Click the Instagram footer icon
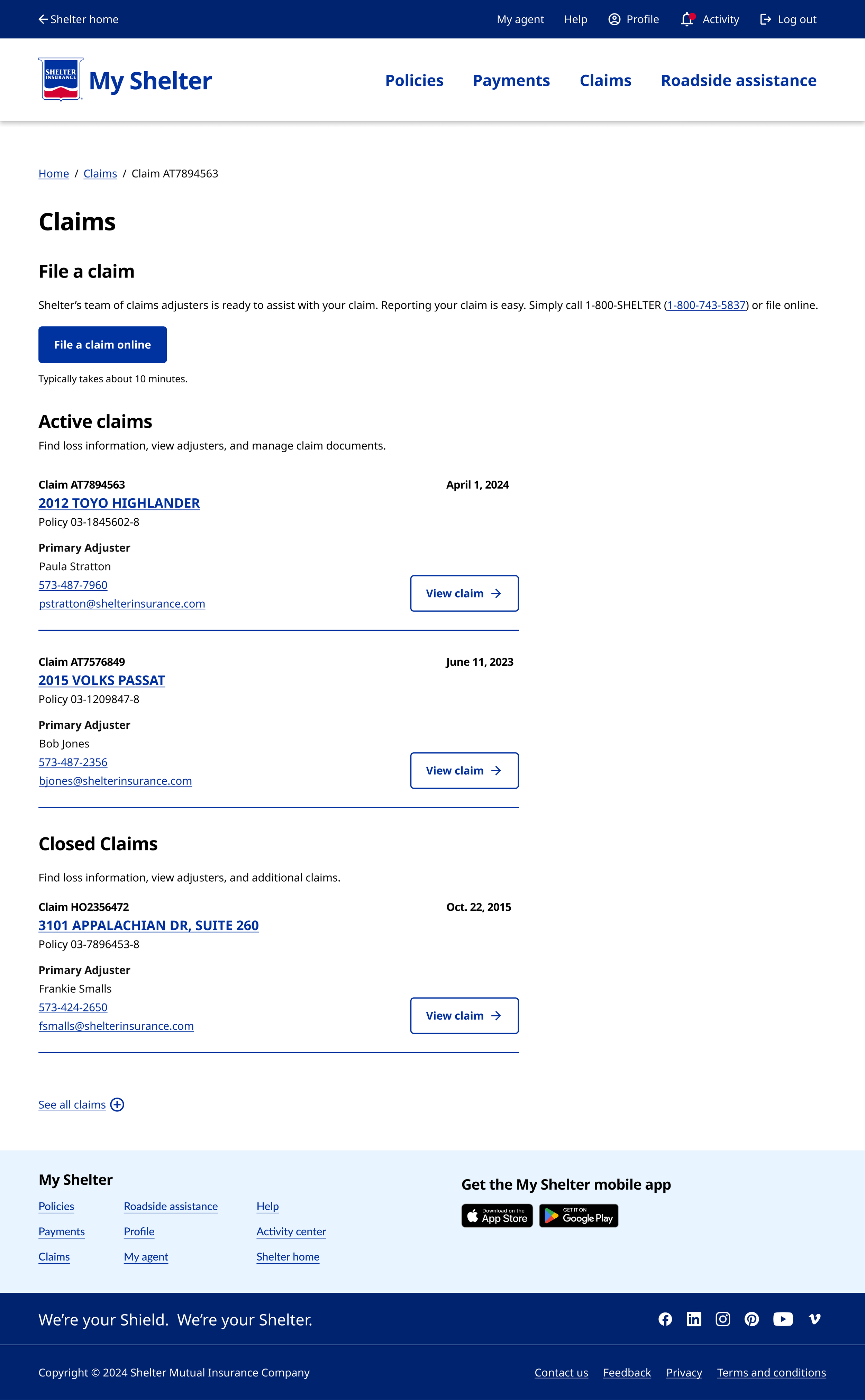 pyautogui.click(x=722, y=1319)
